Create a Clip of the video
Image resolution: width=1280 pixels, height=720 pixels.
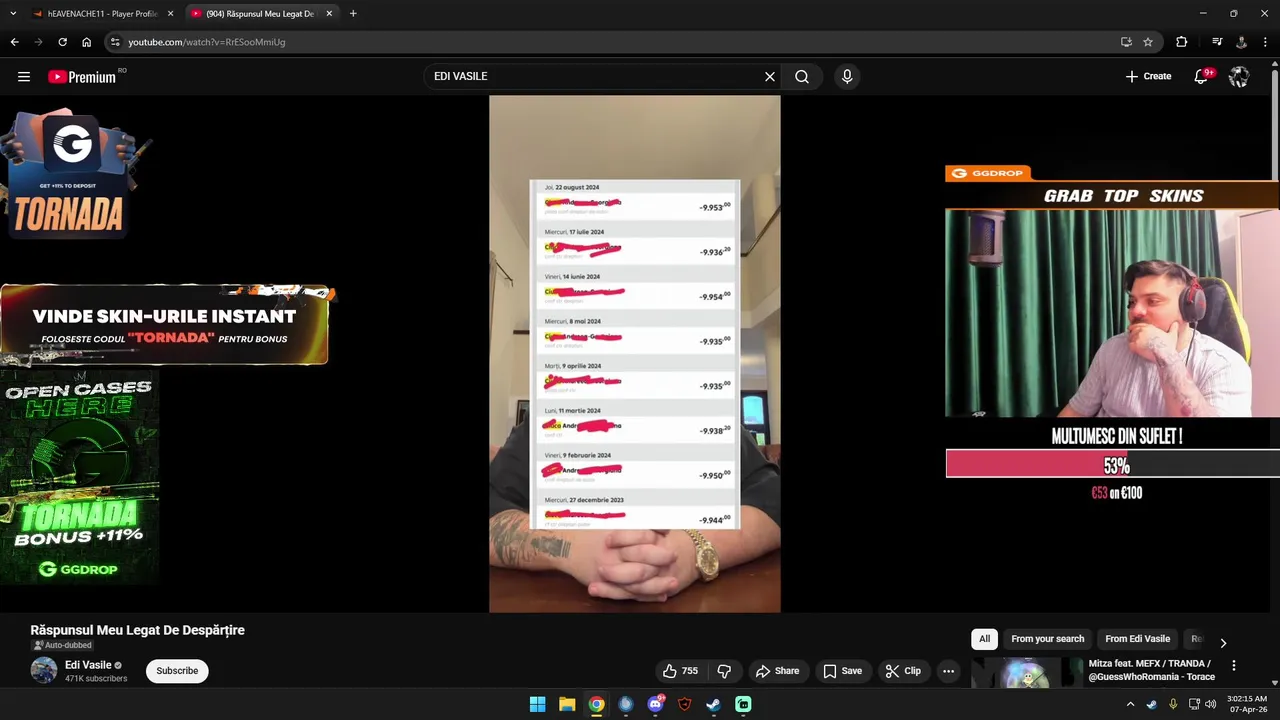coord(903,671)
